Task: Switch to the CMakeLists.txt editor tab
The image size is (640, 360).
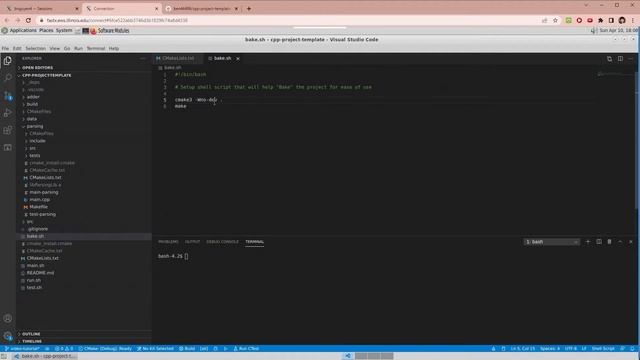Action: point(178,58)
